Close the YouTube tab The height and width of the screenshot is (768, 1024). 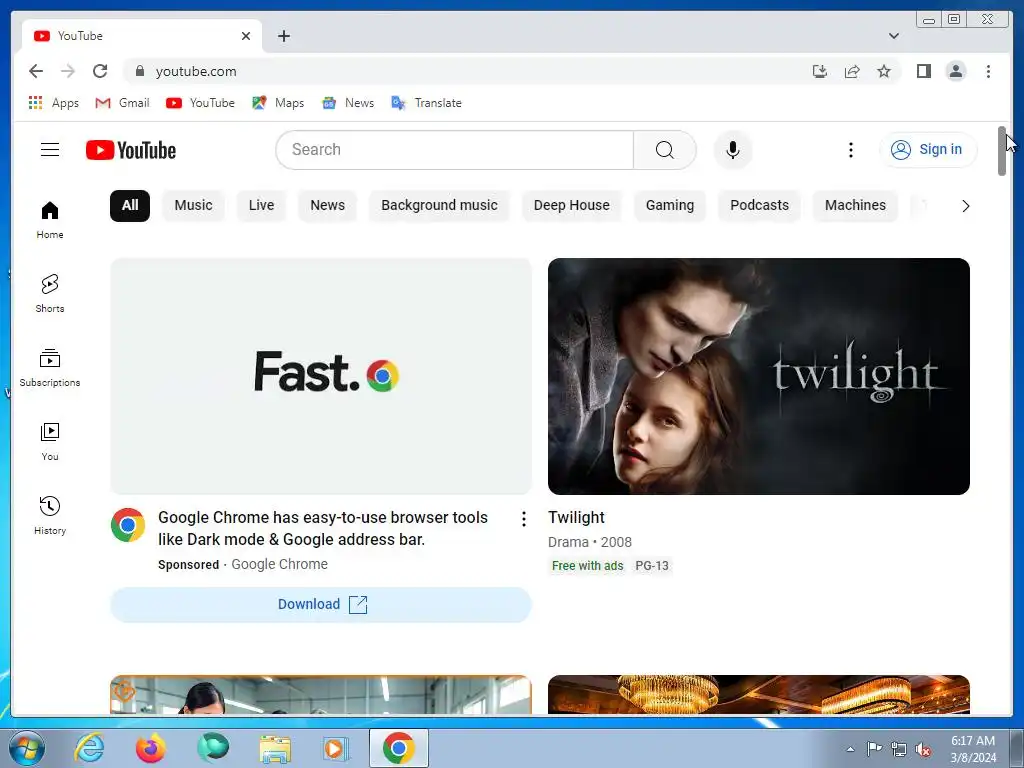[246, 36]
